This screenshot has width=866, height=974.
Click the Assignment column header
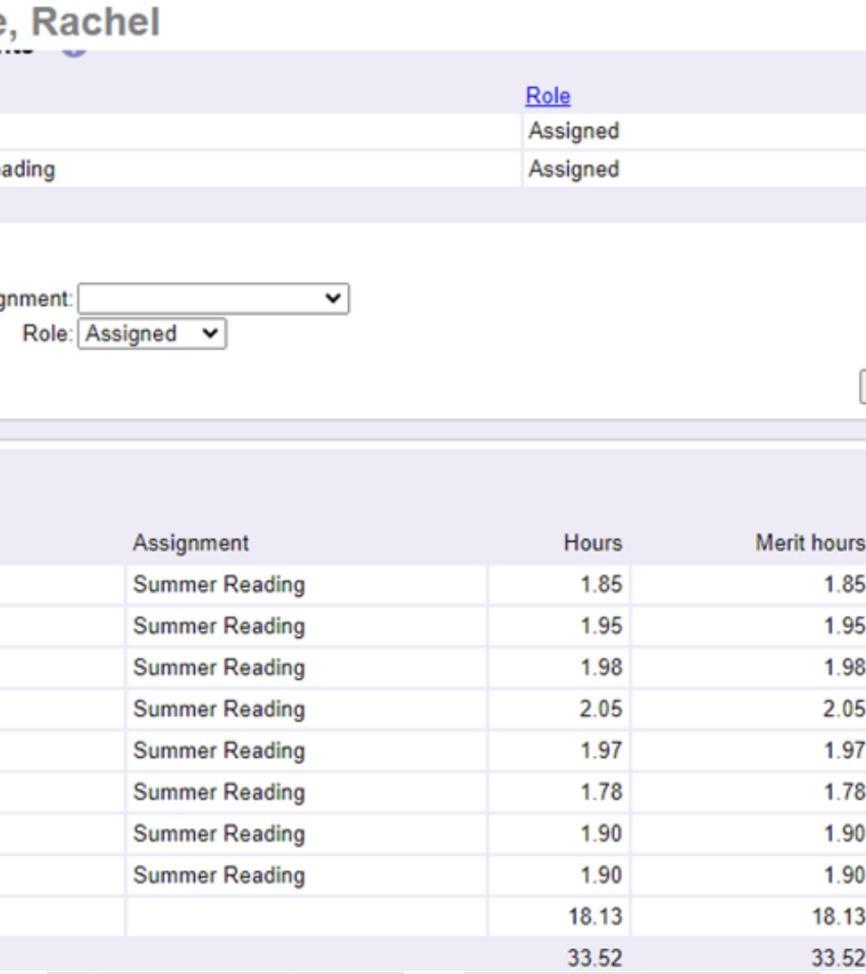(191, 543)
